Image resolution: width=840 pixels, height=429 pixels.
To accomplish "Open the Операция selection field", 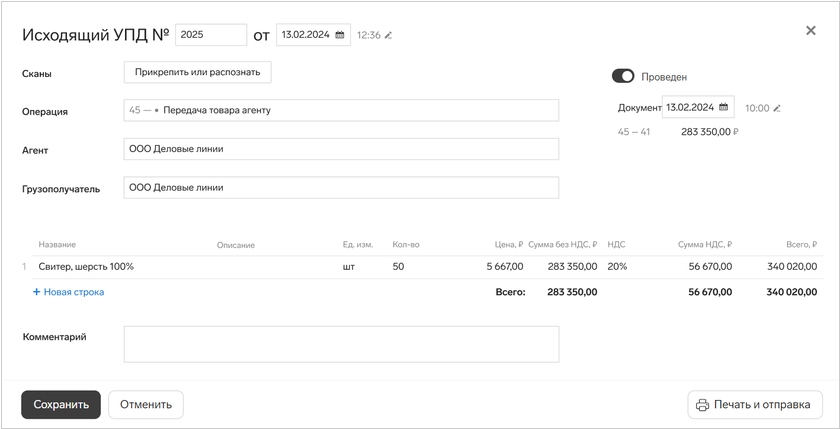I will coord(341,111).
